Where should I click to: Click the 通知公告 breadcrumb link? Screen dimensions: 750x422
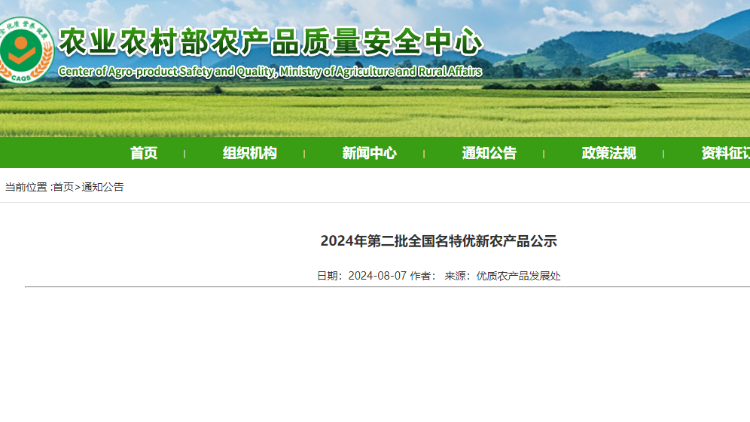[x=103, y=187]
